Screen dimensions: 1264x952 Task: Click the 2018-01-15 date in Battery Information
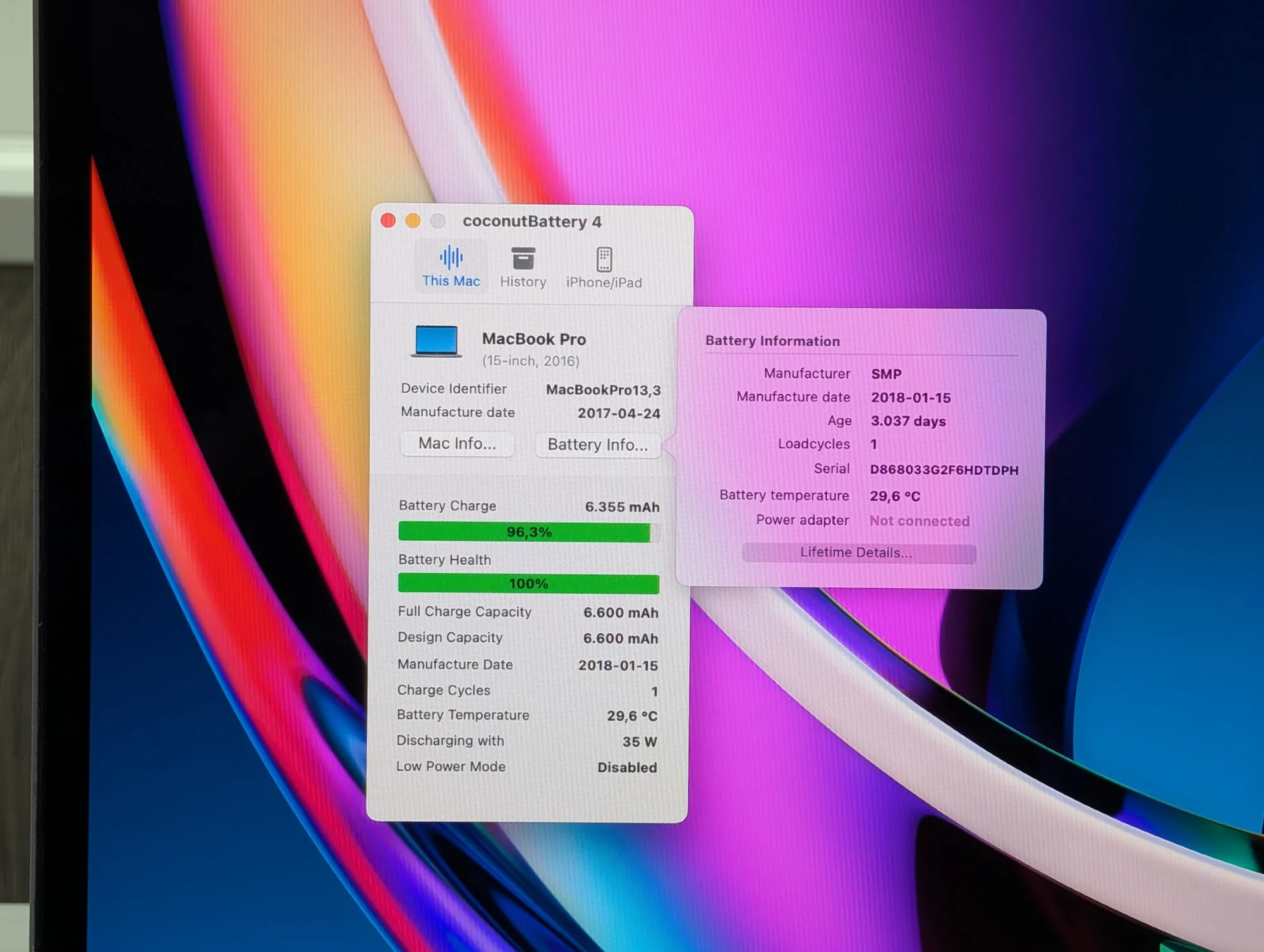(911, 398)
